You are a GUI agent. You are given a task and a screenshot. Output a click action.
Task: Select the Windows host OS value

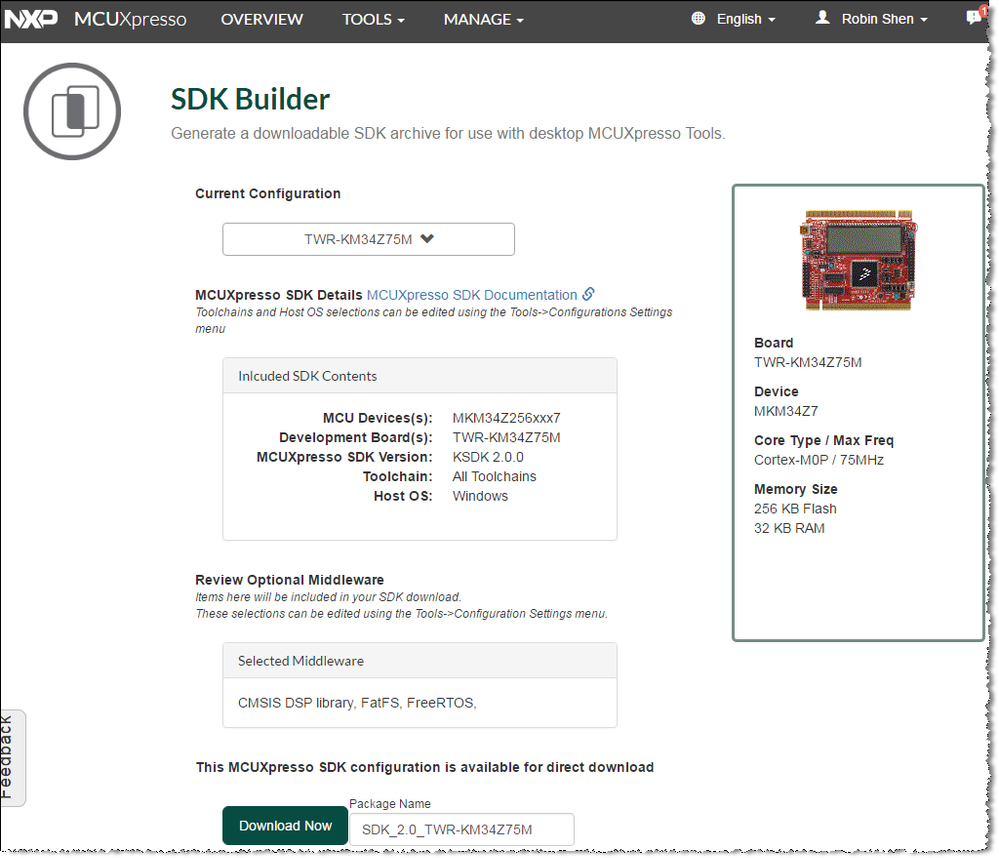(x=480, y=496)
